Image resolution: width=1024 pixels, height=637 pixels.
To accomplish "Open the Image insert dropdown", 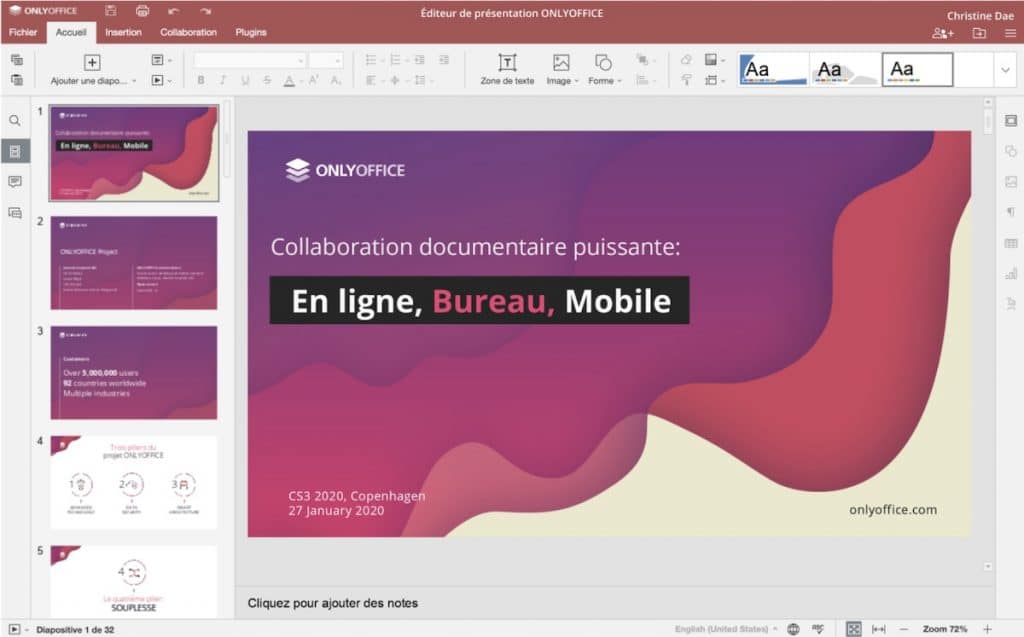I will pyautogui.click(x=562, y=69).
